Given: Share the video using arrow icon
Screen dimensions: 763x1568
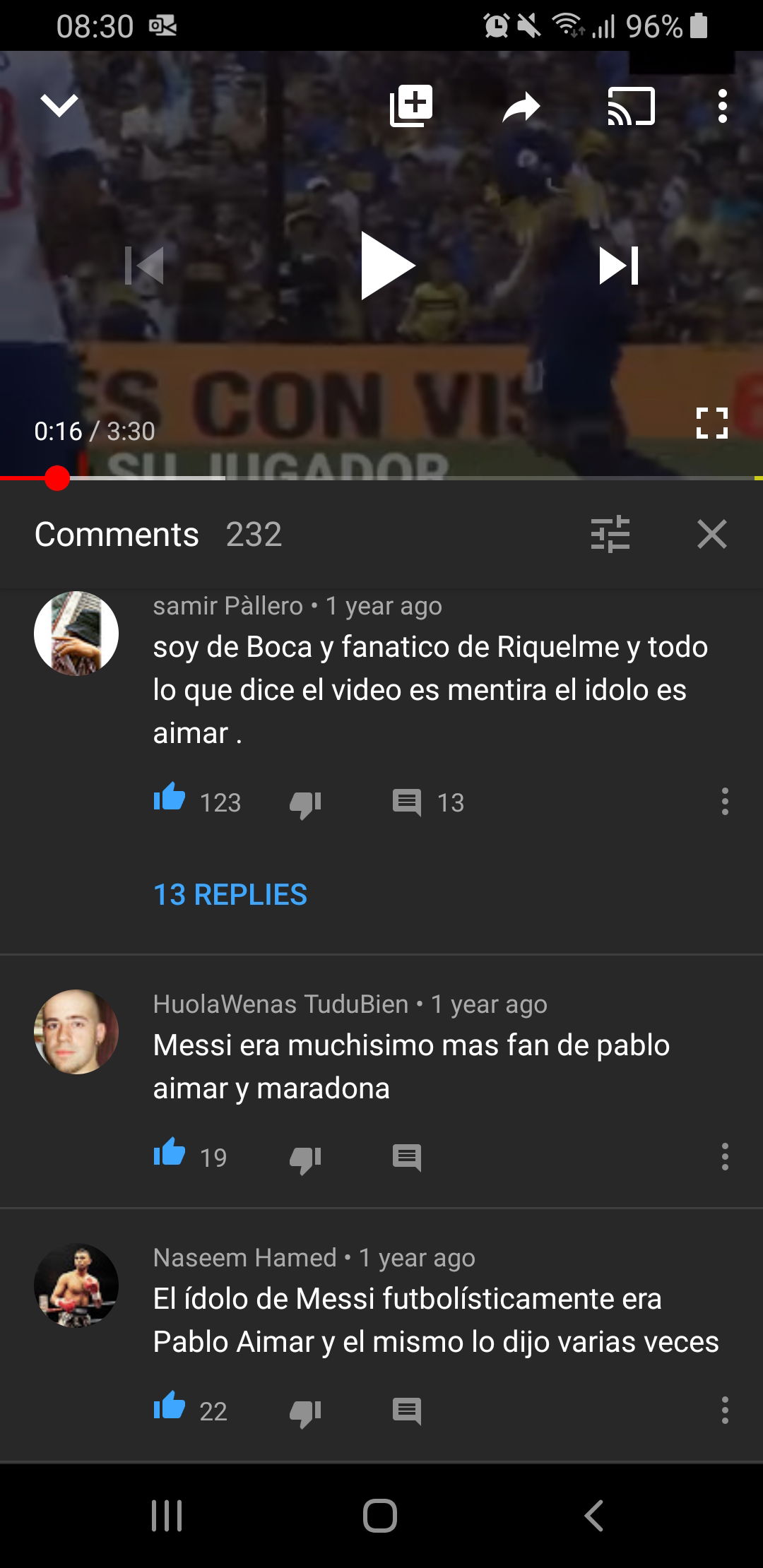Looking at the screenshot, I should [521, 107].
